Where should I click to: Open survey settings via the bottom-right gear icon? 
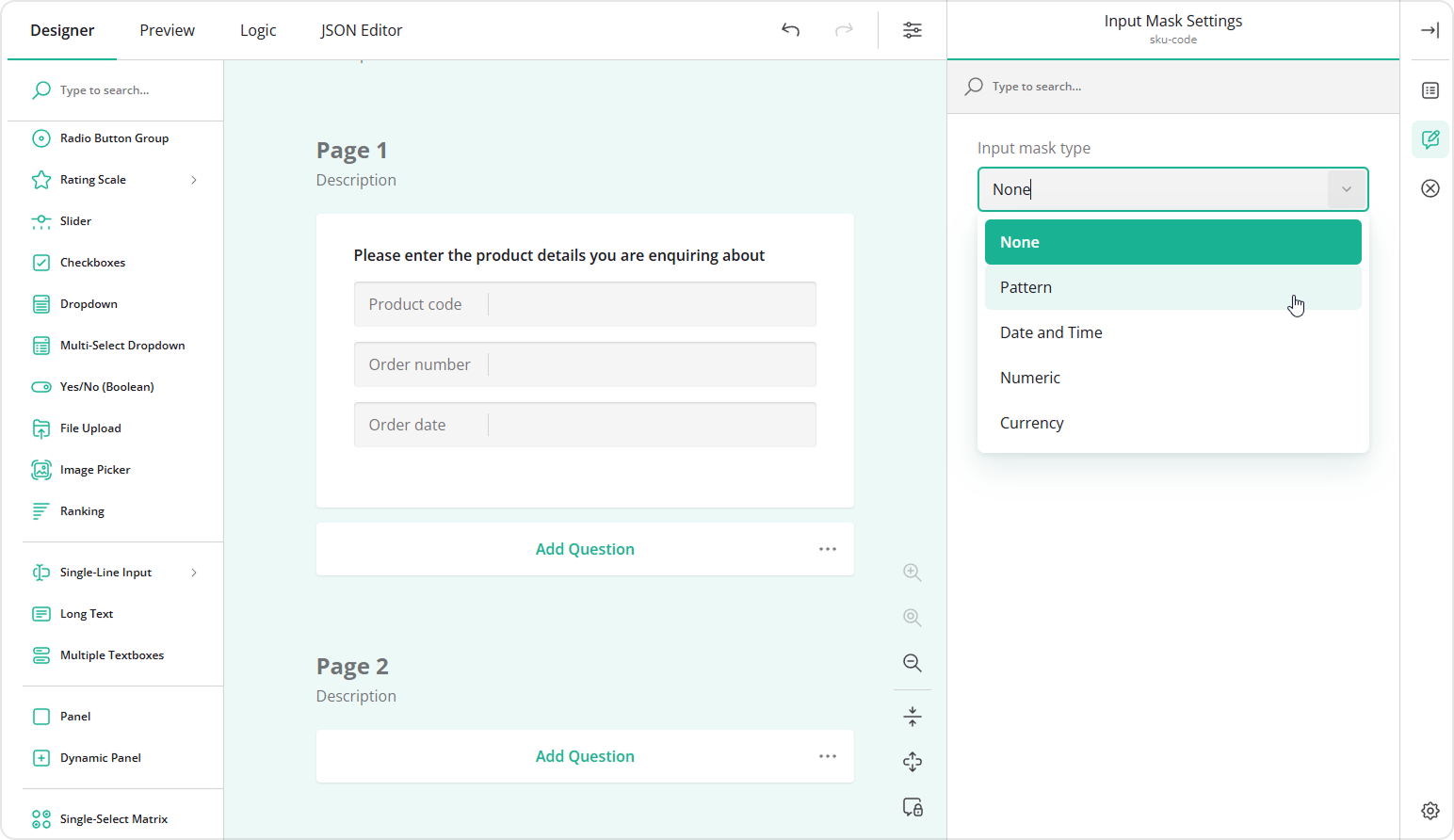click(x=1430, y=811)
